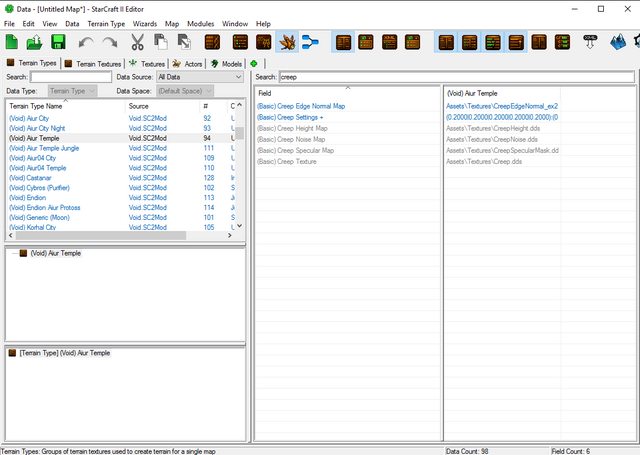Click the Undo arrow icon
Viewport: 640px width, 455px height.
(x=86, y=42)
